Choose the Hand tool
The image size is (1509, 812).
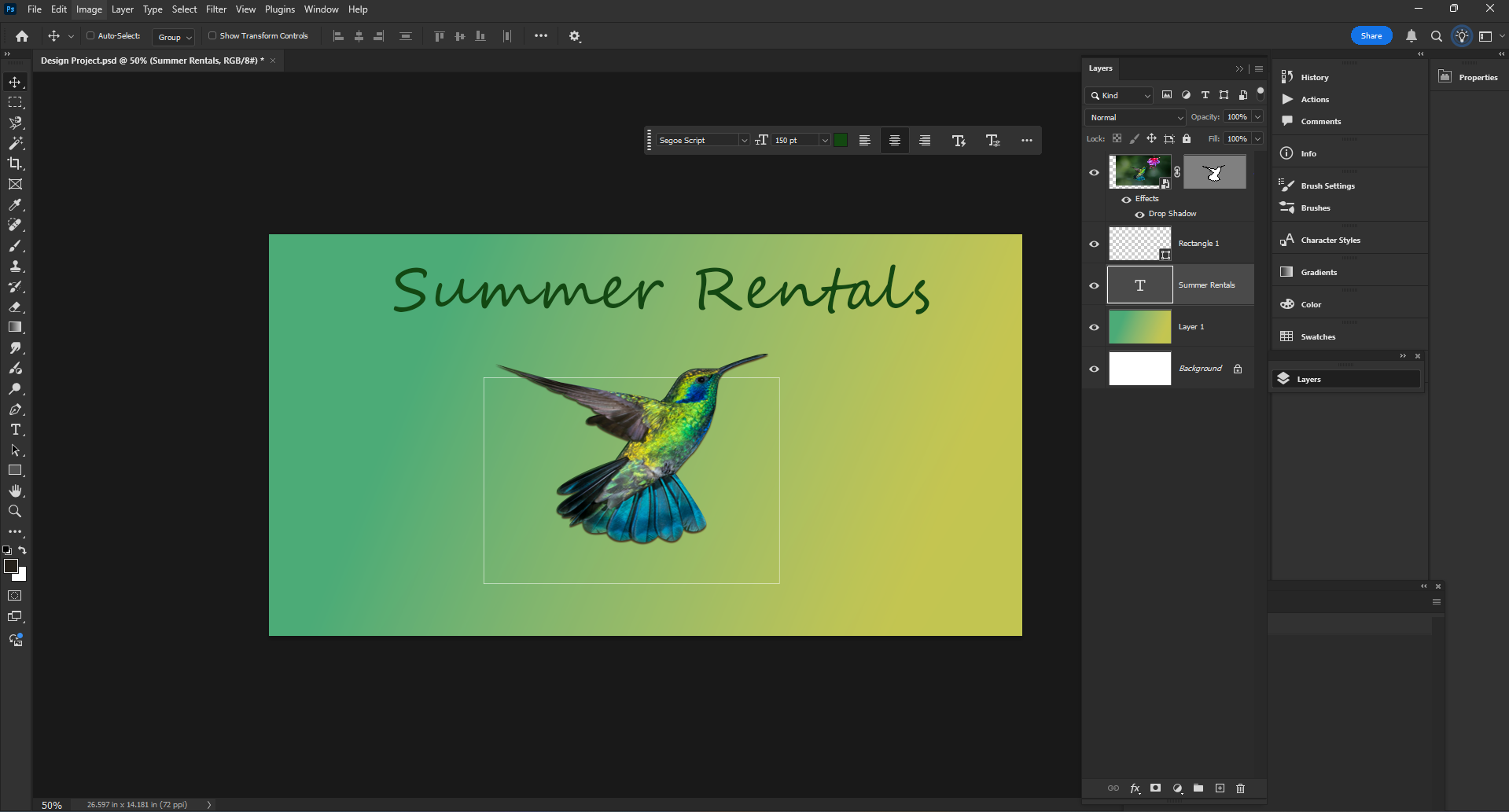click(15, 491)
